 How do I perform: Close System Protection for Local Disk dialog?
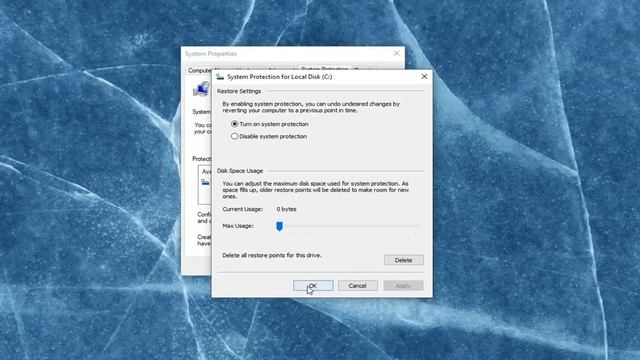424,76
